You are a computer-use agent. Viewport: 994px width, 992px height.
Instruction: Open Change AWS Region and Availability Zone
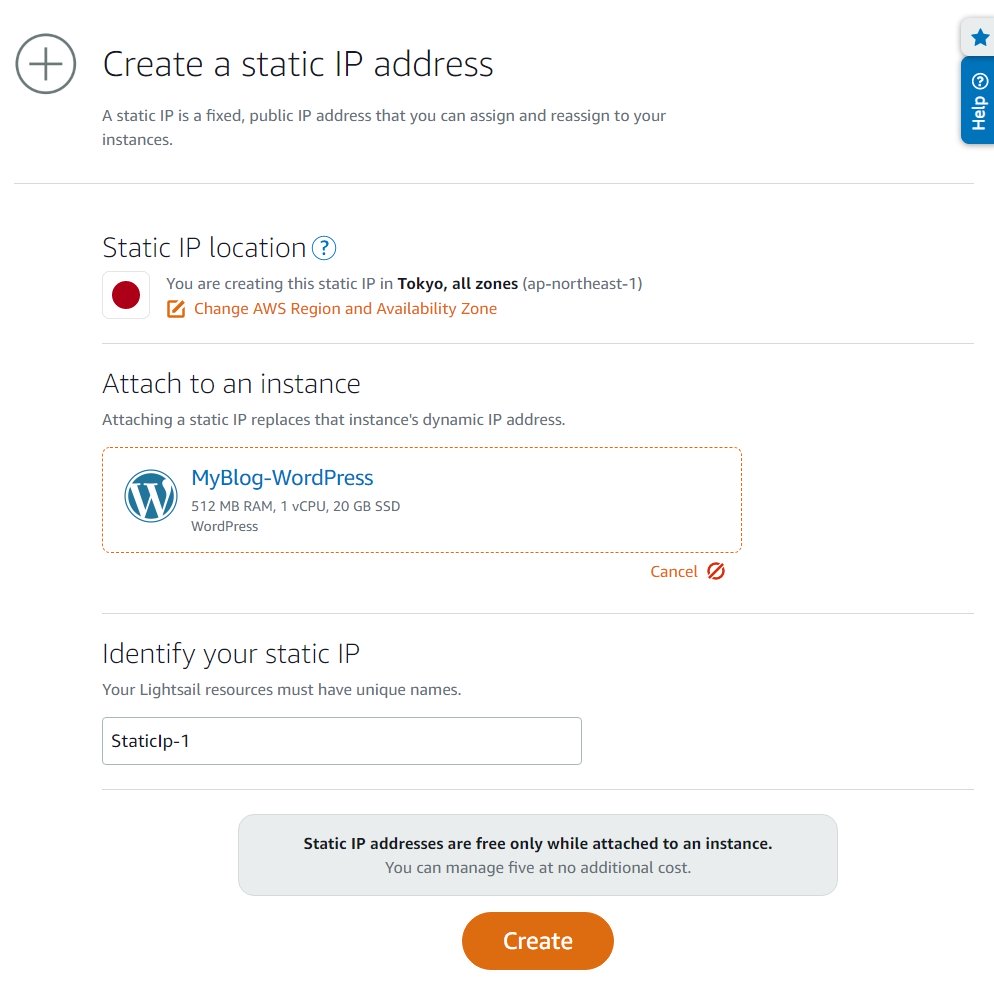pyautogui.click(x=345, y=309)
